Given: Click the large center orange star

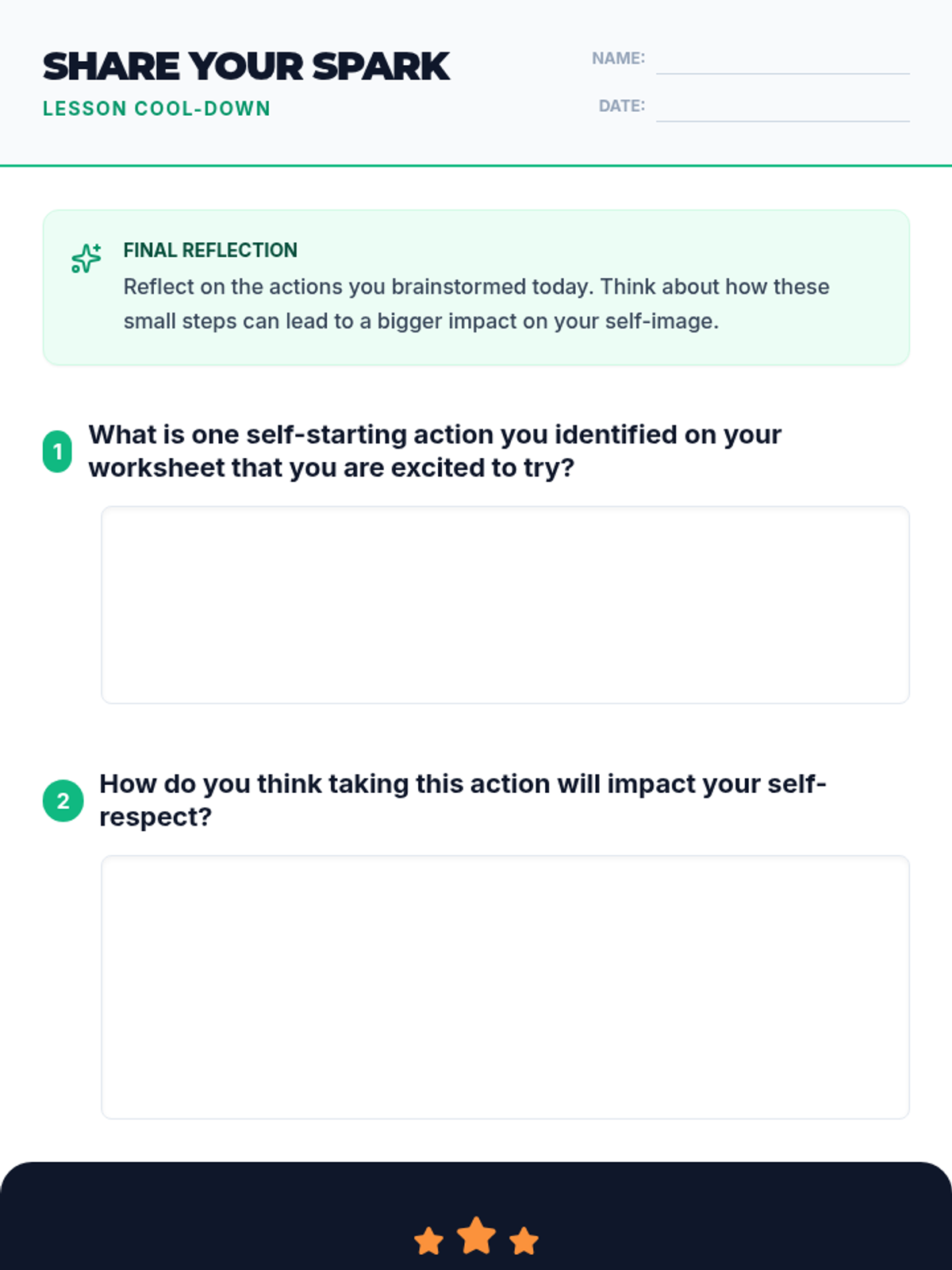Looking at the screenshot, I should pos(476,1236).
